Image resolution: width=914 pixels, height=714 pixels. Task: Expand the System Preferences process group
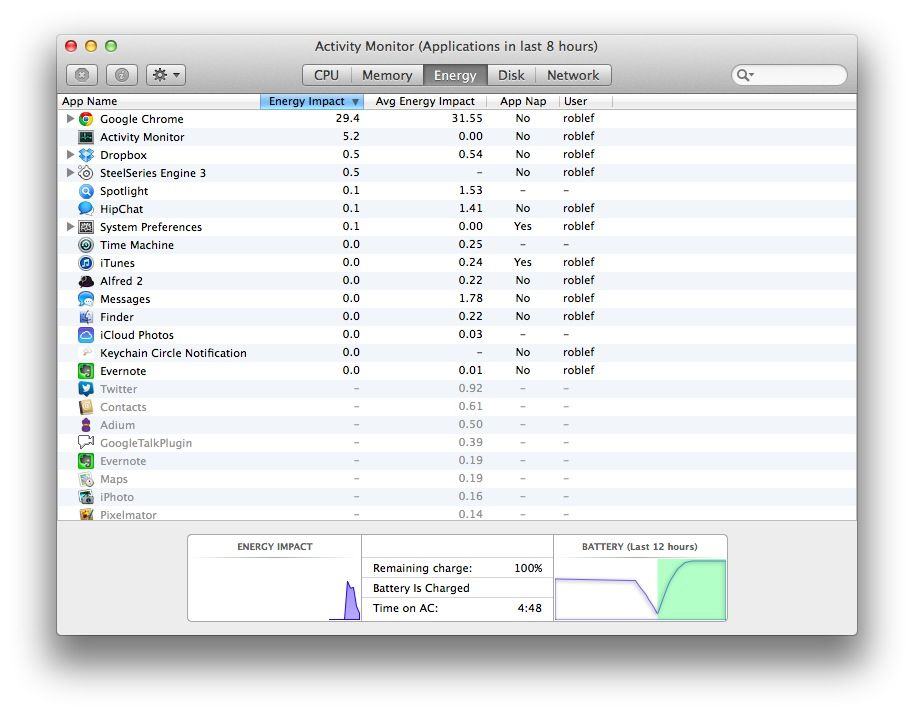click(x=70, y=226)
